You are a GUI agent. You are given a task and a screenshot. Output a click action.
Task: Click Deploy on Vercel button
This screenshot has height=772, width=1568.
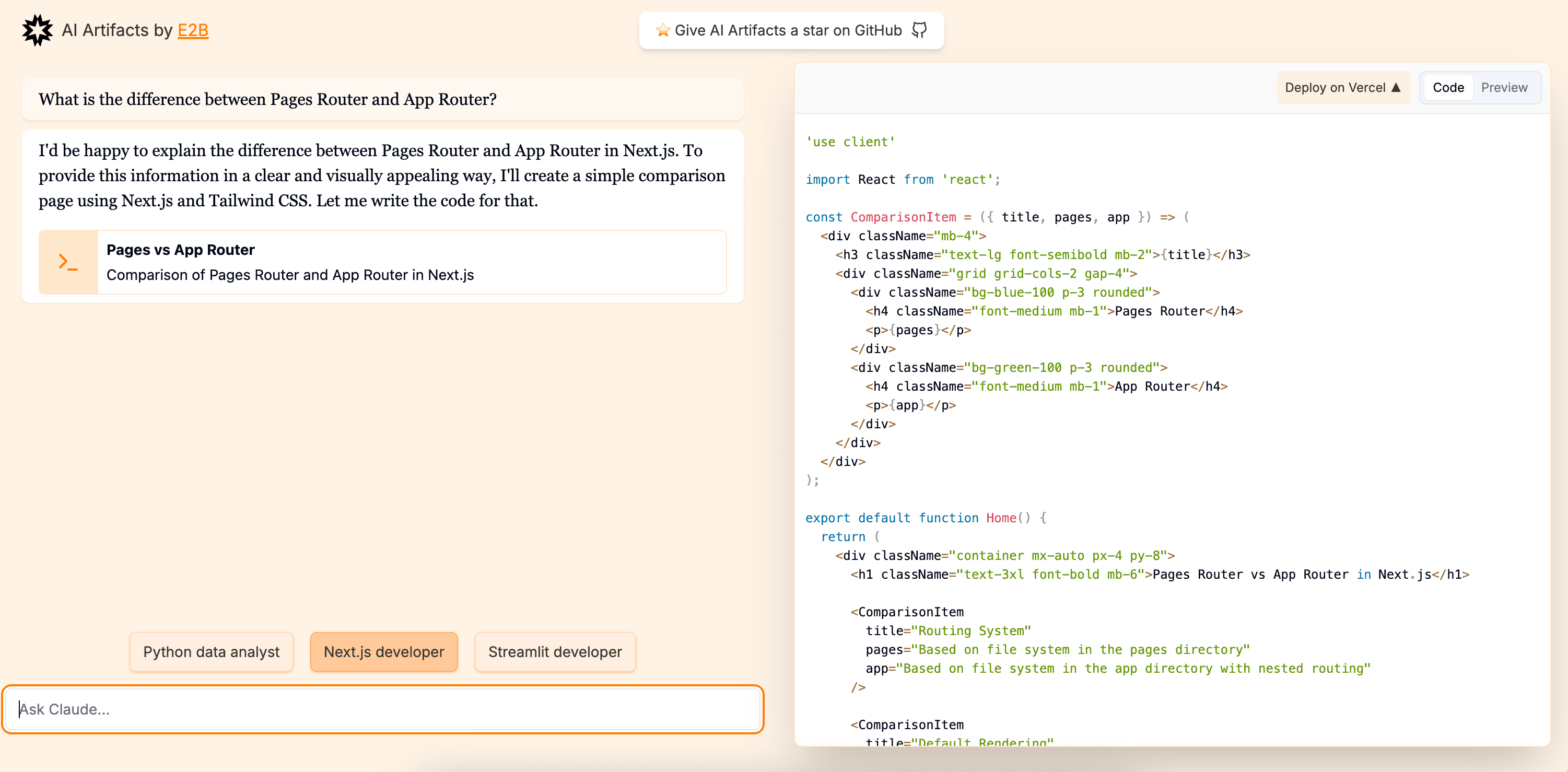tap(1342, 88)
